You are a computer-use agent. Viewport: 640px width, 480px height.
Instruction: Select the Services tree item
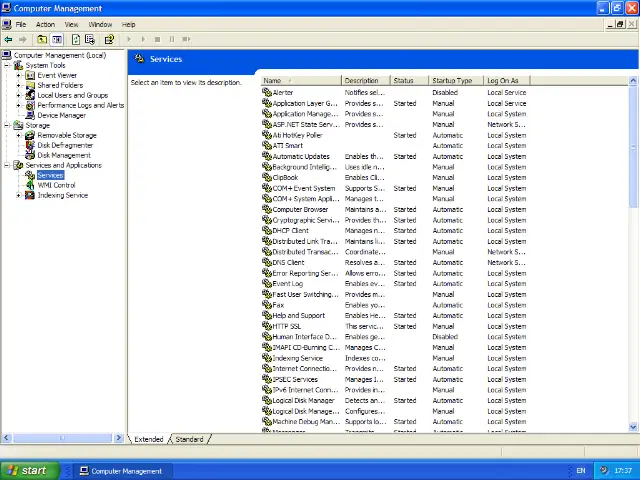point(51,175)
